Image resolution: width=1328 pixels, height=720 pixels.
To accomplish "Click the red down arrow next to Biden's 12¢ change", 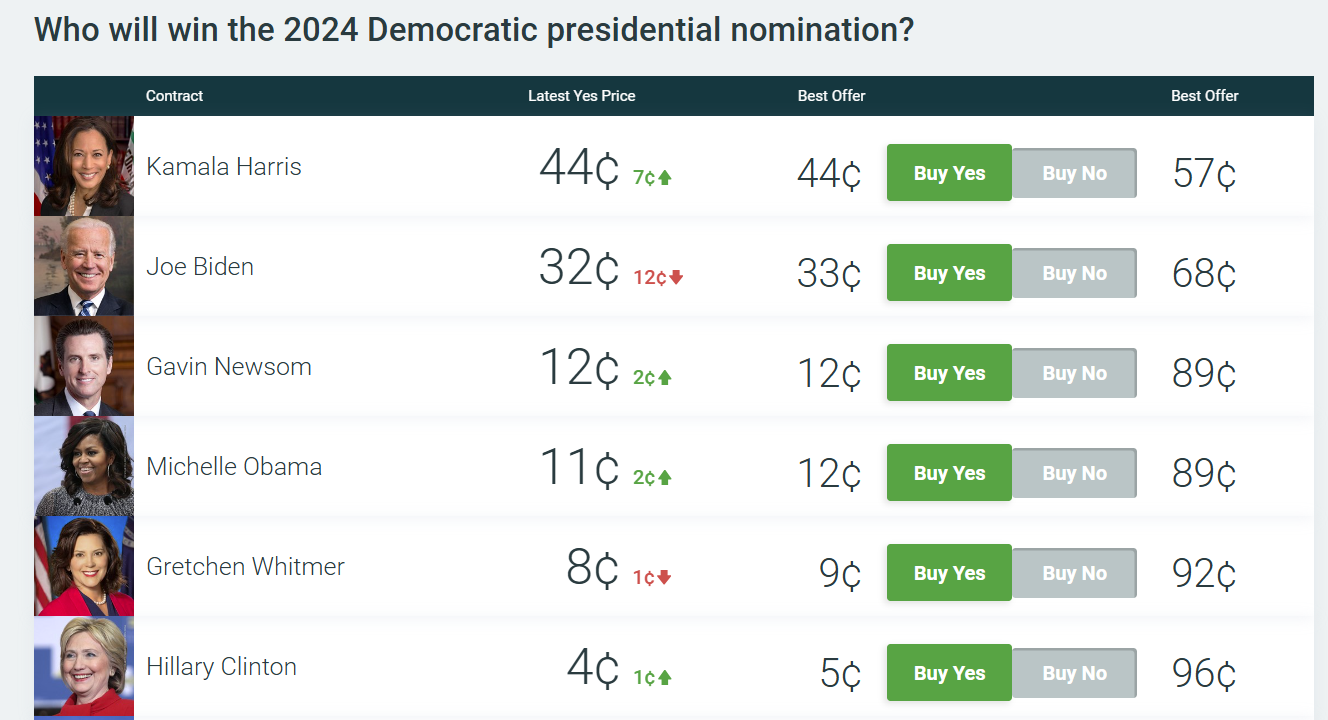I will pos(676,278).
